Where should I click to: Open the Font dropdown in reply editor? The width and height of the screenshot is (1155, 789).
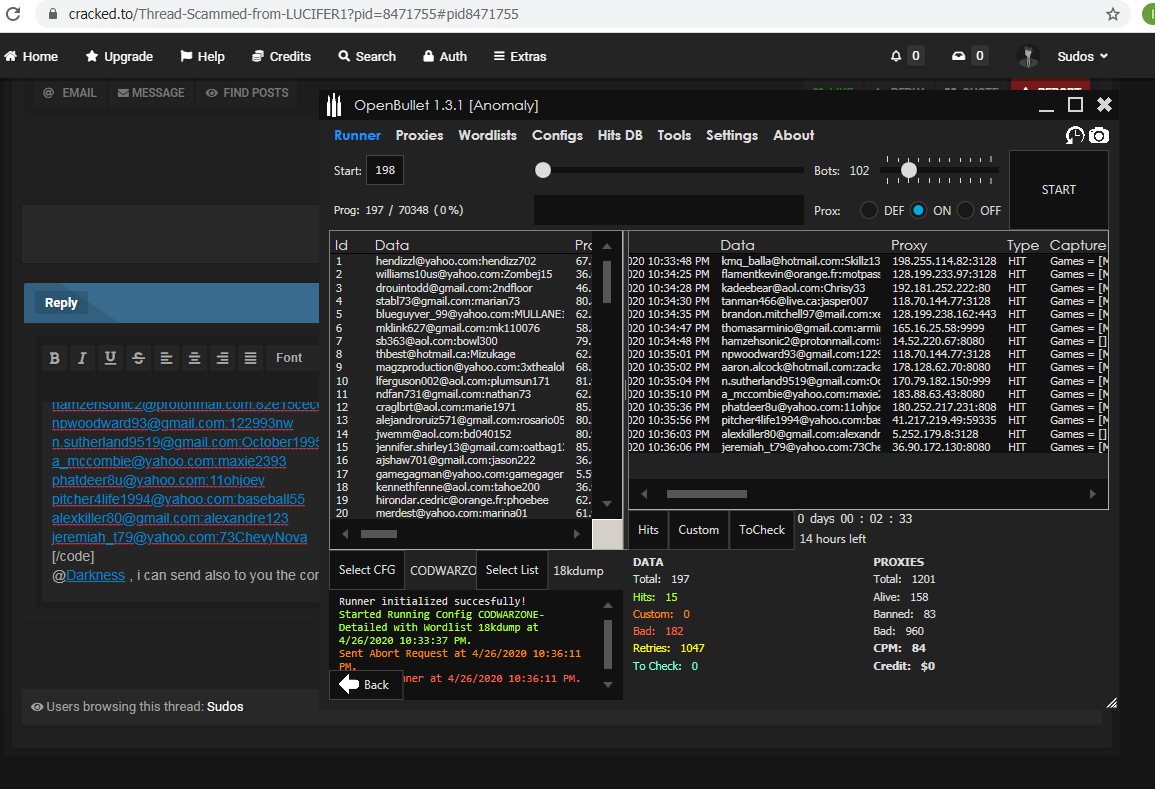click(289, 358)
